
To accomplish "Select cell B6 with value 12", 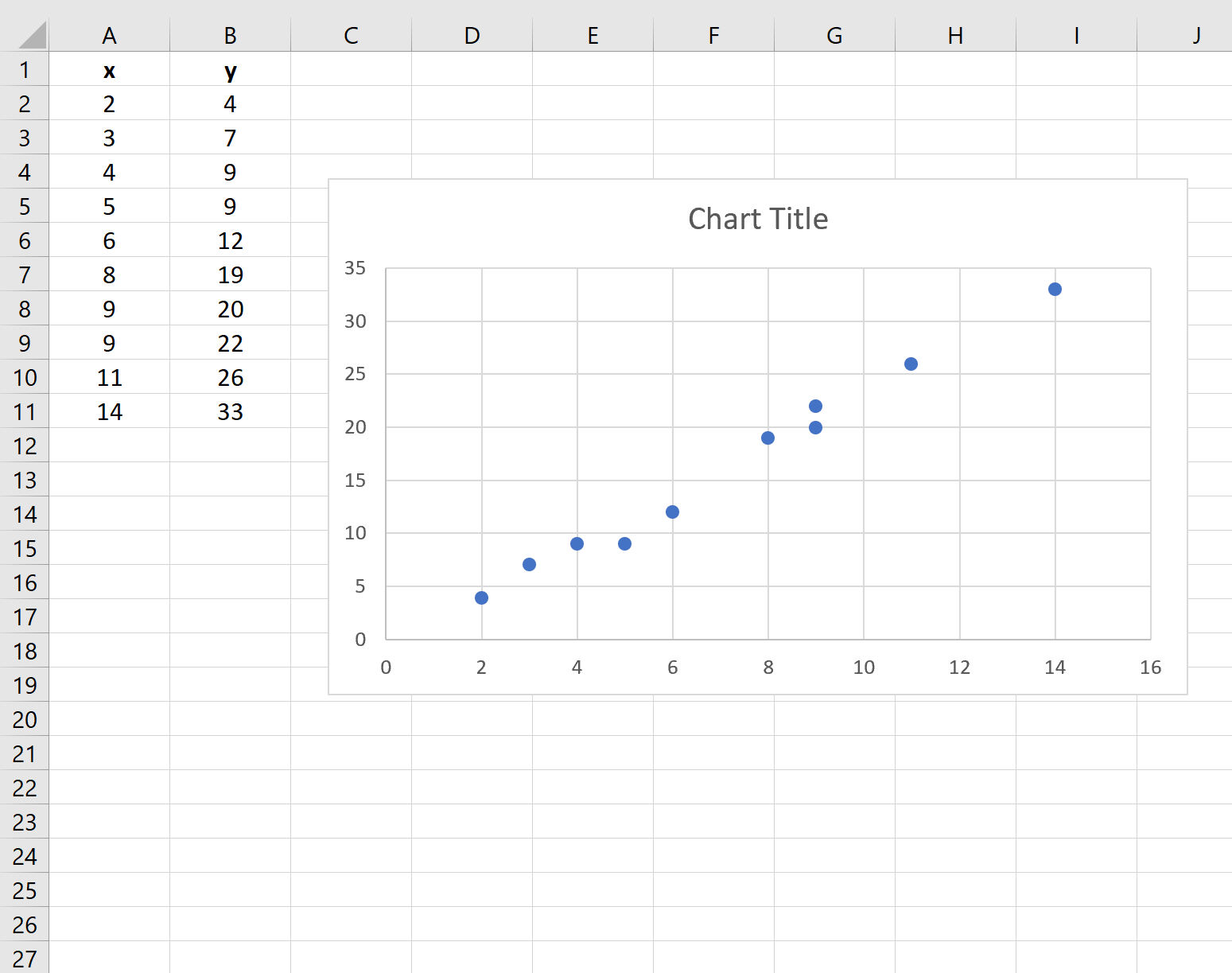I will coord(231,240).
